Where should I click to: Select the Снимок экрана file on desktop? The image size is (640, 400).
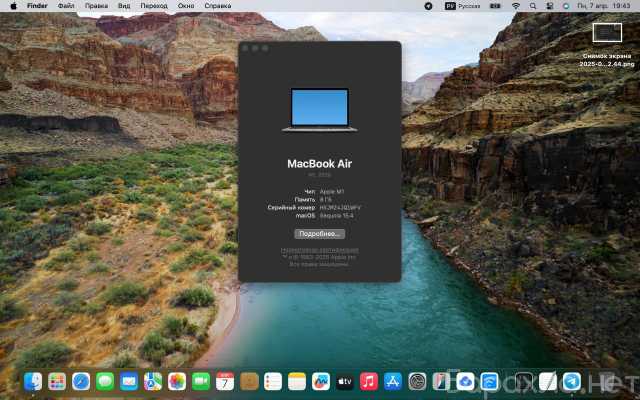pos(607,45)
